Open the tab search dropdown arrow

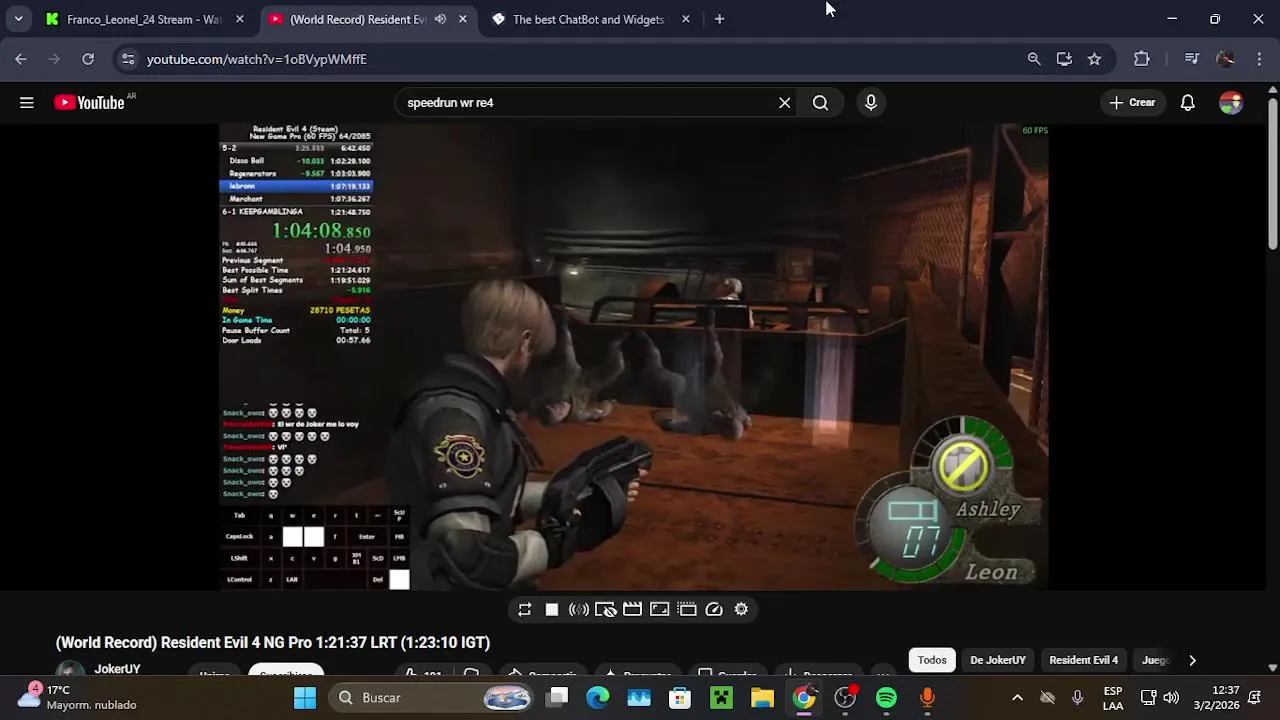pyautogui.click(x=18, y=19)
